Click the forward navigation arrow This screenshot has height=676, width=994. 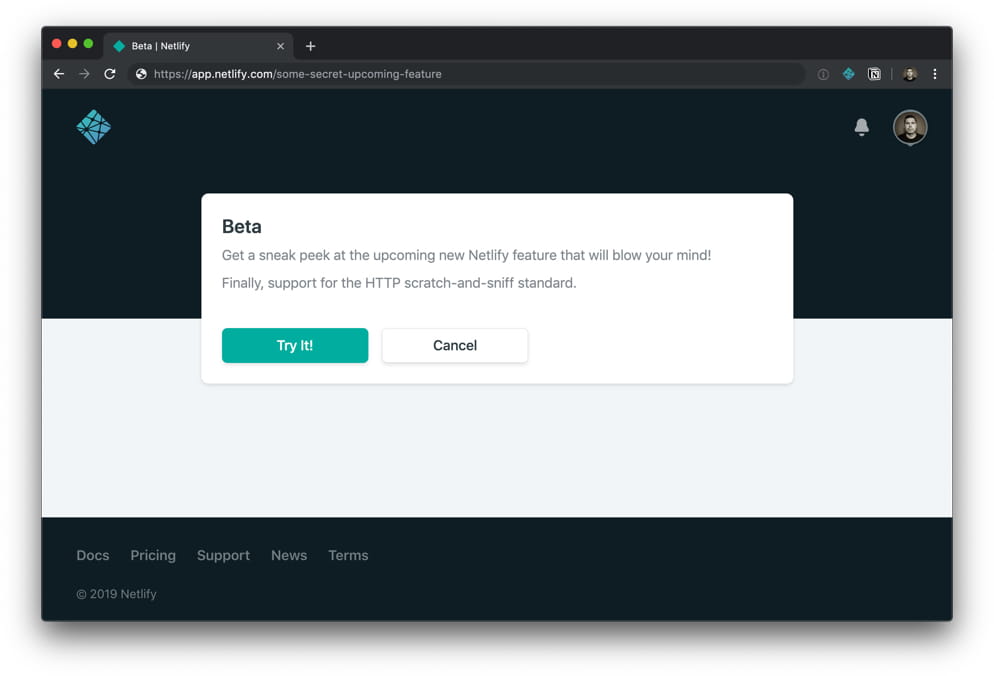point(84,73)
